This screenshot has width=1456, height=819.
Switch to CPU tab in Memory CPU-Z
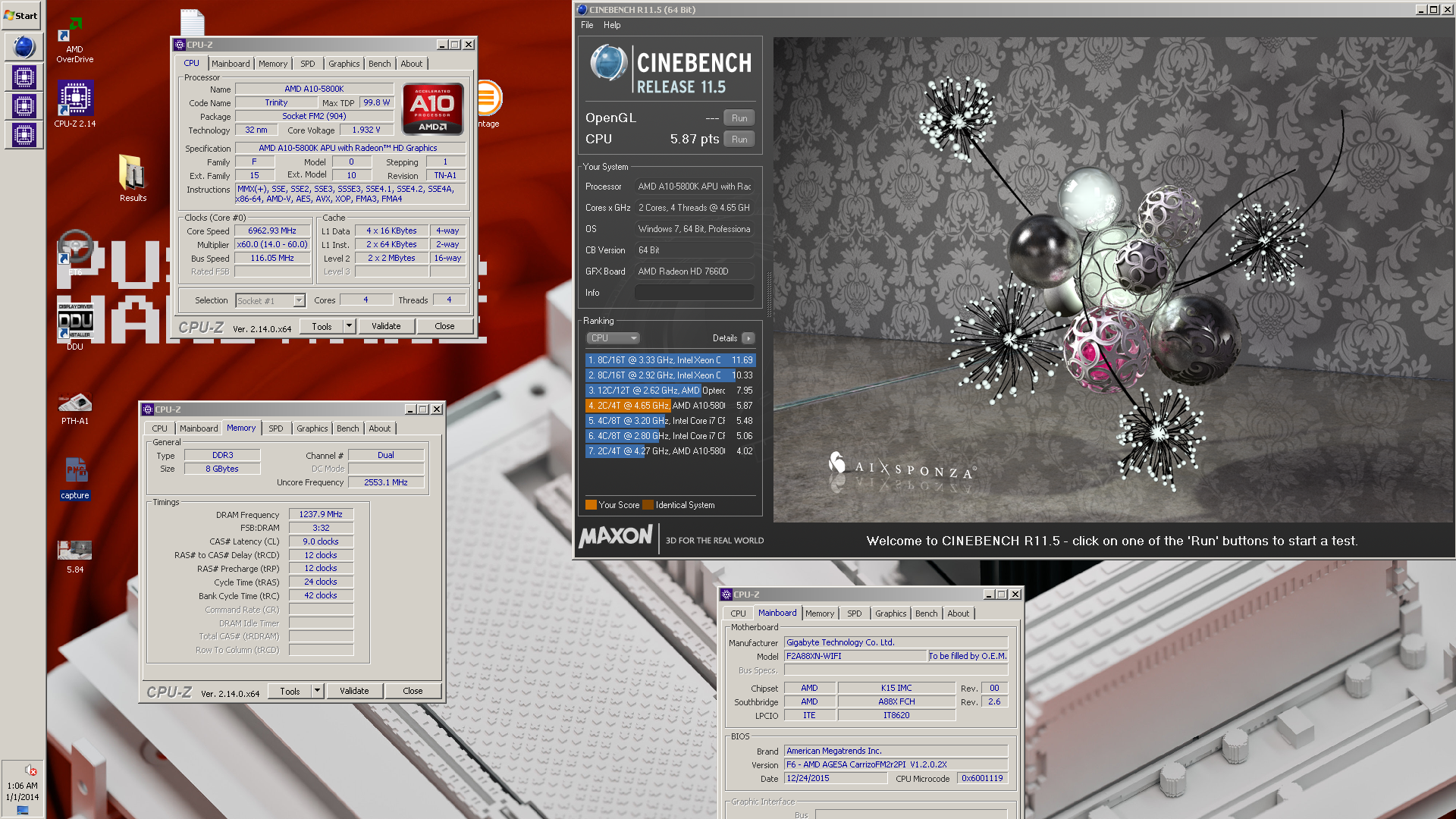[160, 428]
